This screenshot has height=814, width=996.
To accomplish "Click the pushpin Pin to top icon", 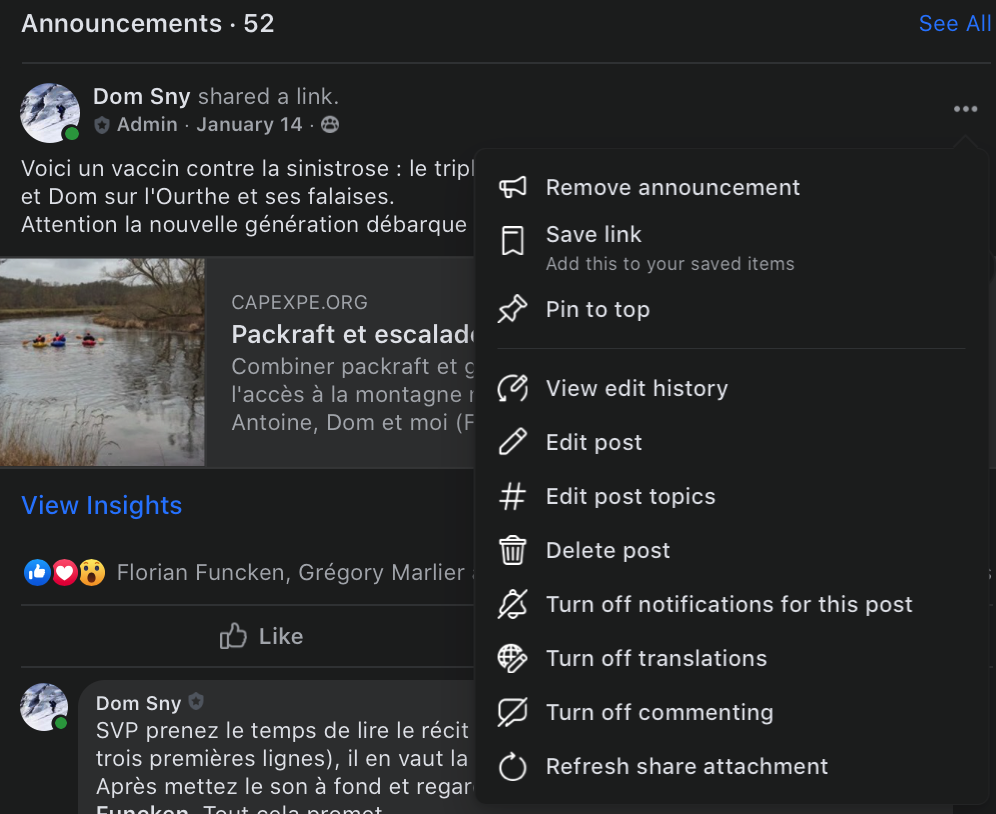I will [513, 309].
